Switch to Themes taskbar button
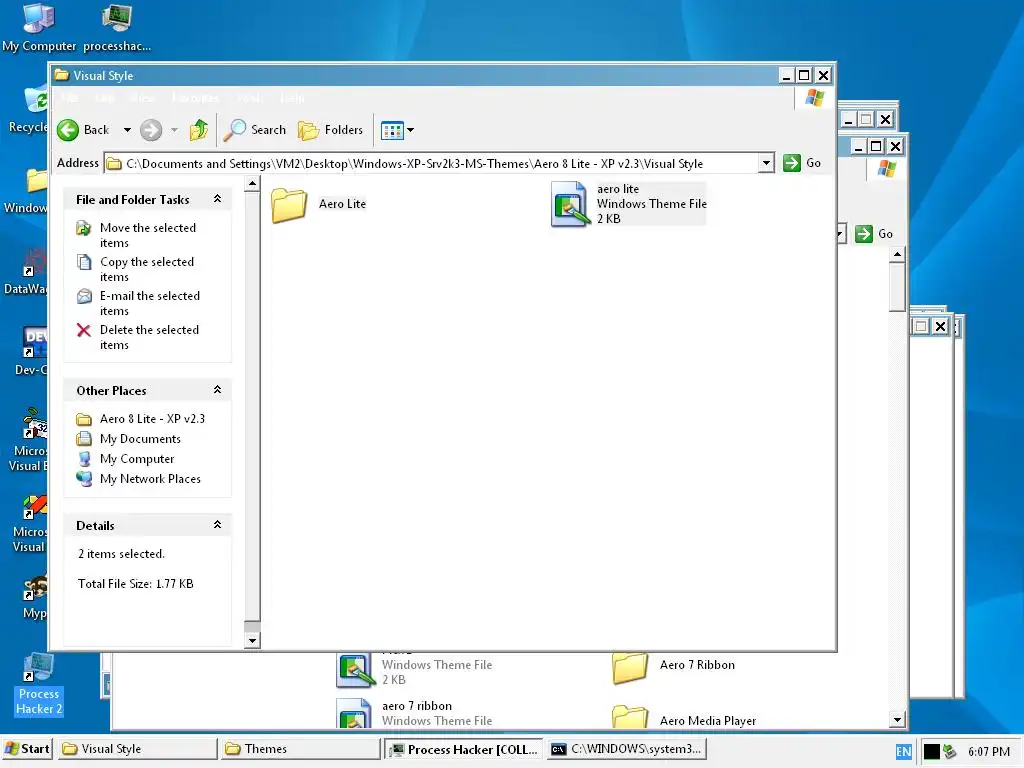Image resolution: width=1024 pixels, height=768 pixels. click(x=300, y=749)
